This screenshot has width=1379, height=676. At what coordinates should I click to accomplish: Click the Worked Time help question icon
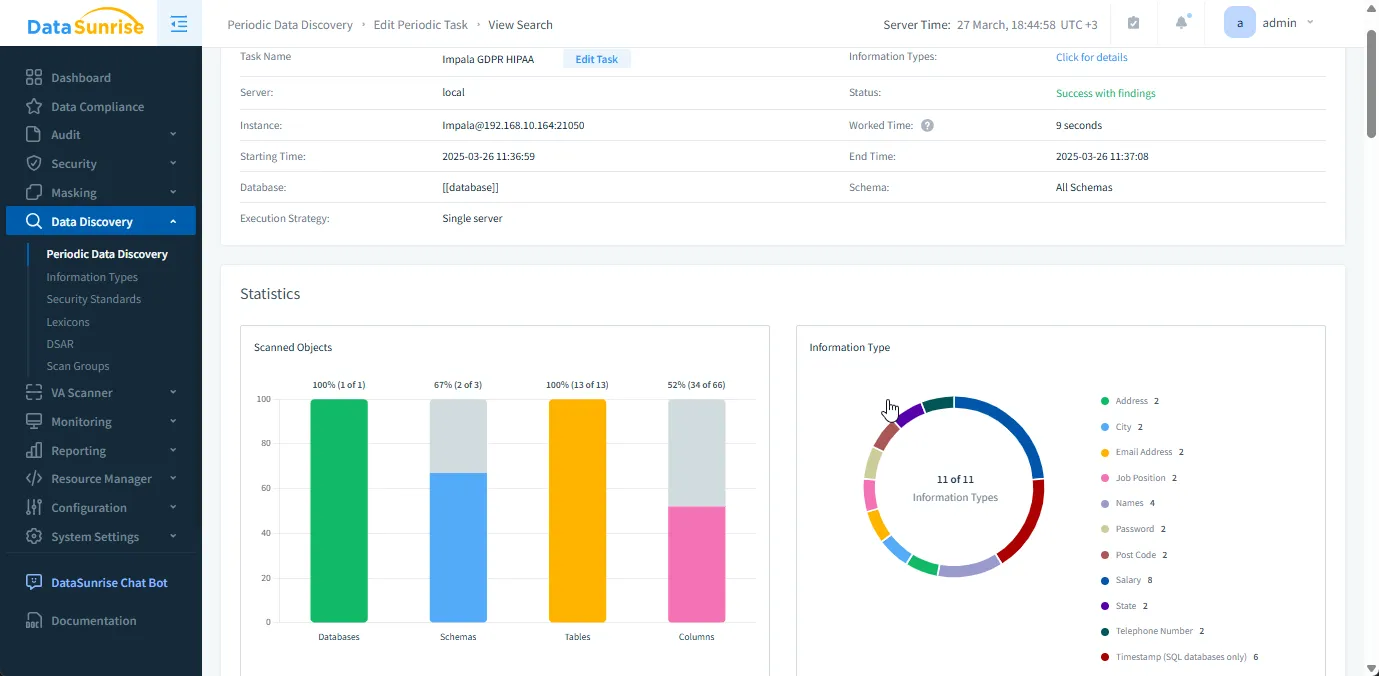[927, 126]
